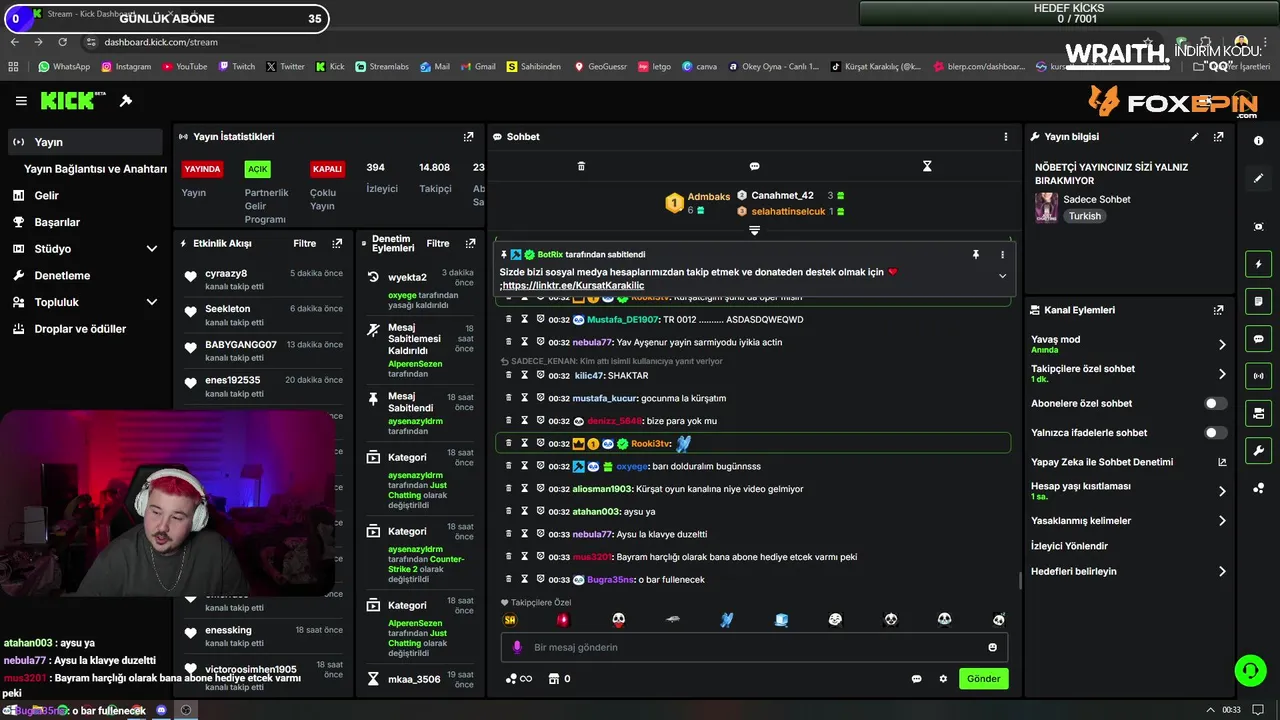Insert the SH emote from emote row
The image size is (1280, 720).
pyautogui.click(x=510, y=620)
